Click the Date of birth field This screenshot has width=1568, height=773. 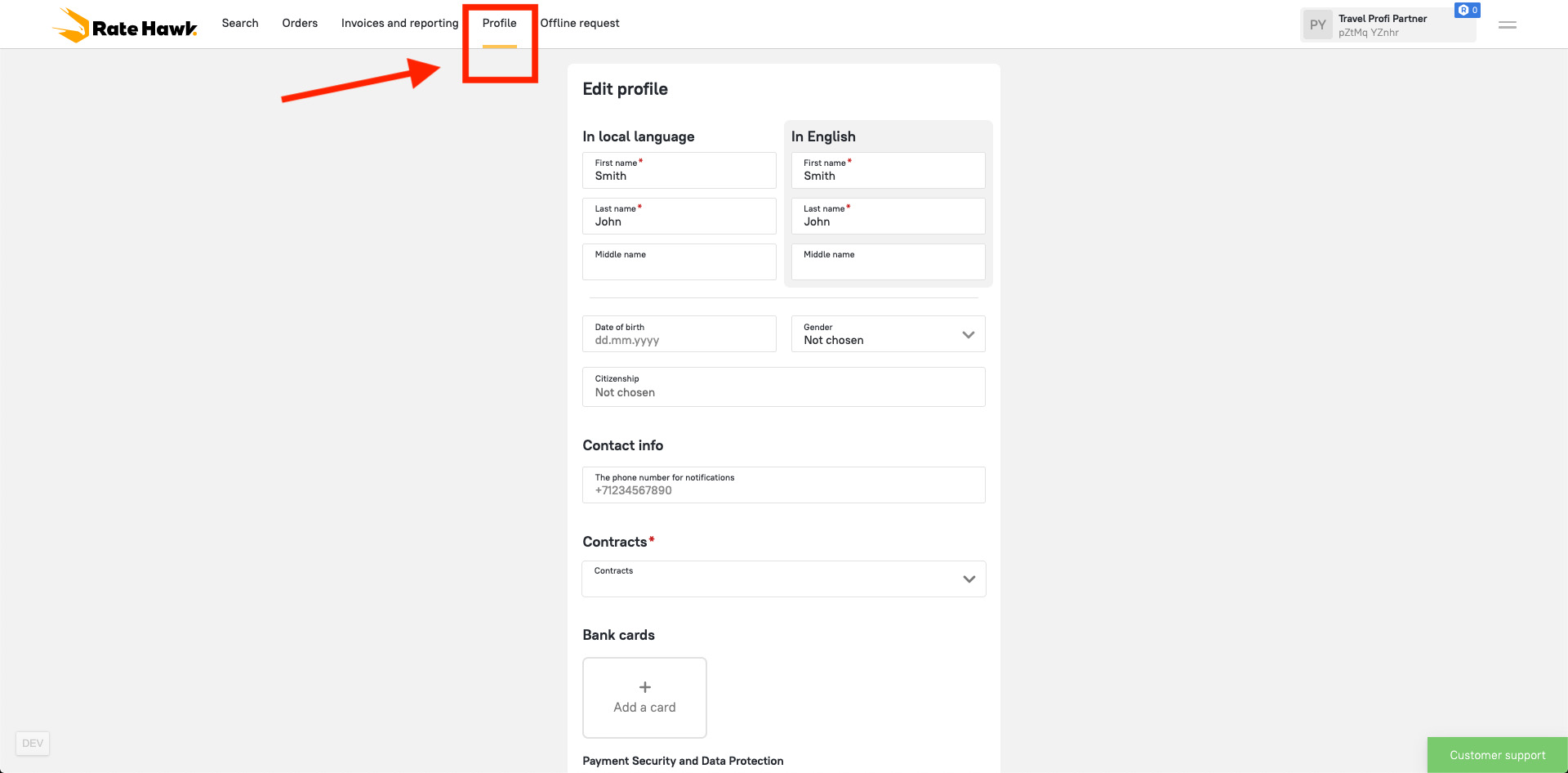[679, 334]
